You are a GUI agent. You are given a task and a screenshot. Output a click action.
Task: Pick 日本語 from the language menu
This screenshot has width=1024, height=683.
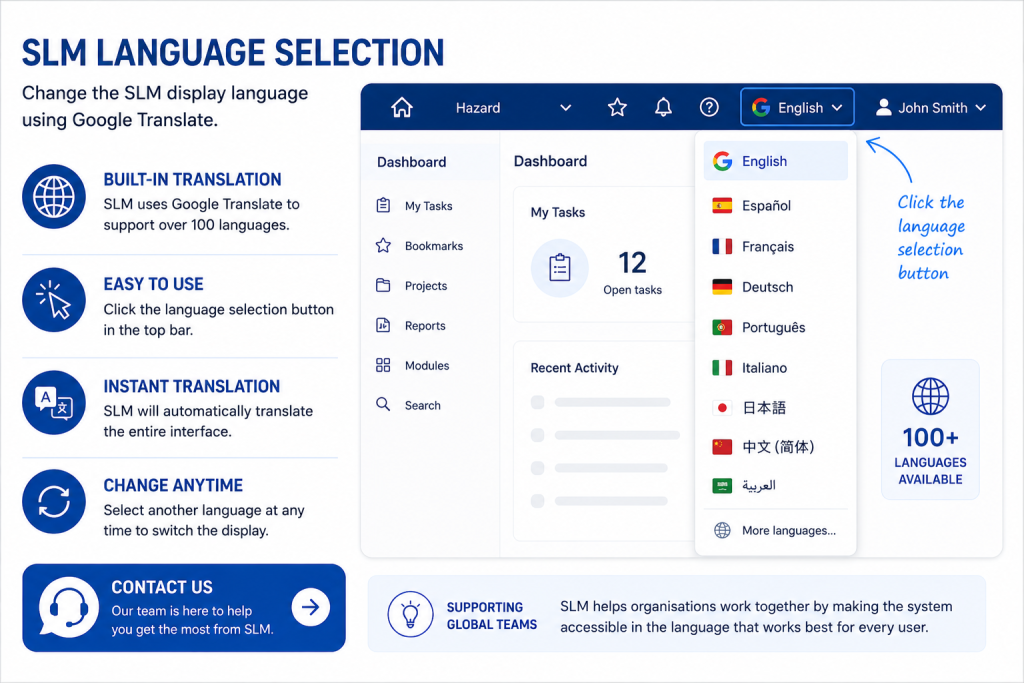tap(776, 408)
